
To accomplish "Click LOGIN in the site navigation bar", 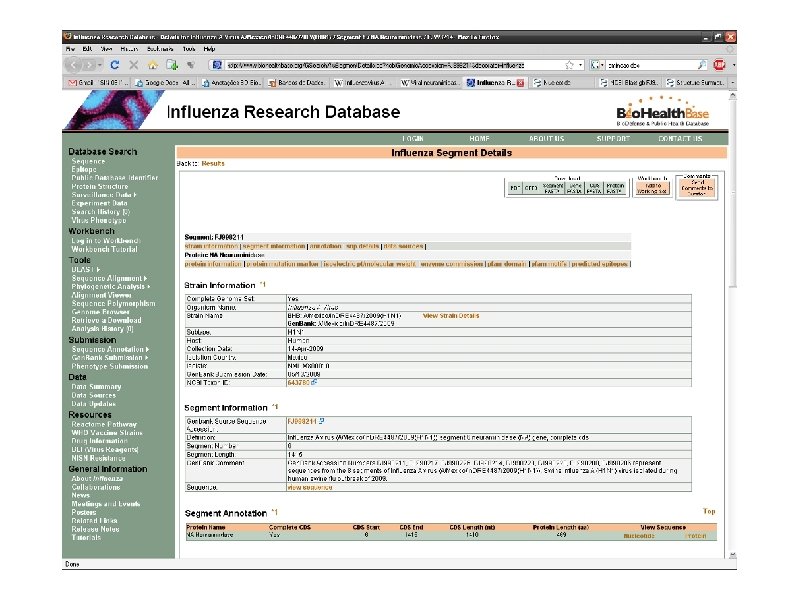I will (x=413, y=139).
